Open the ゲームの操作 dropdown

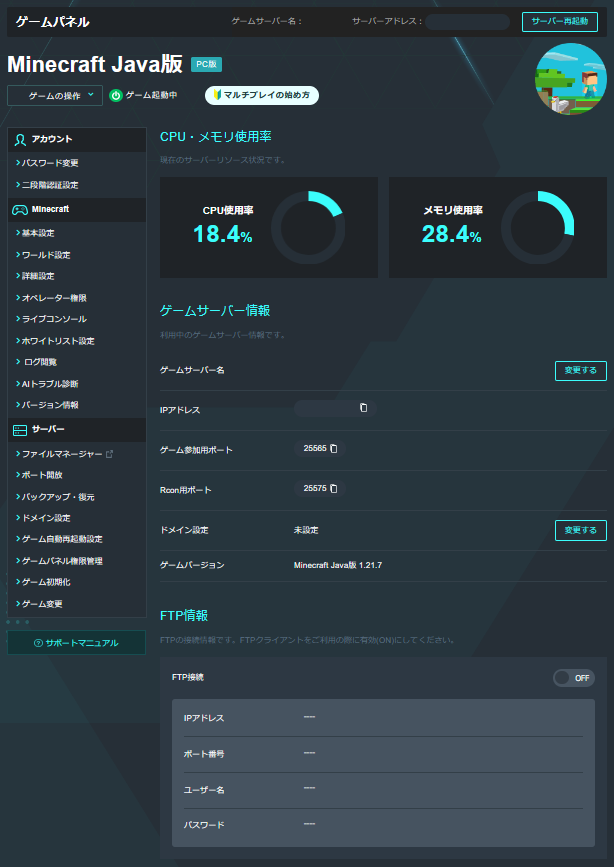pos(55,96)
